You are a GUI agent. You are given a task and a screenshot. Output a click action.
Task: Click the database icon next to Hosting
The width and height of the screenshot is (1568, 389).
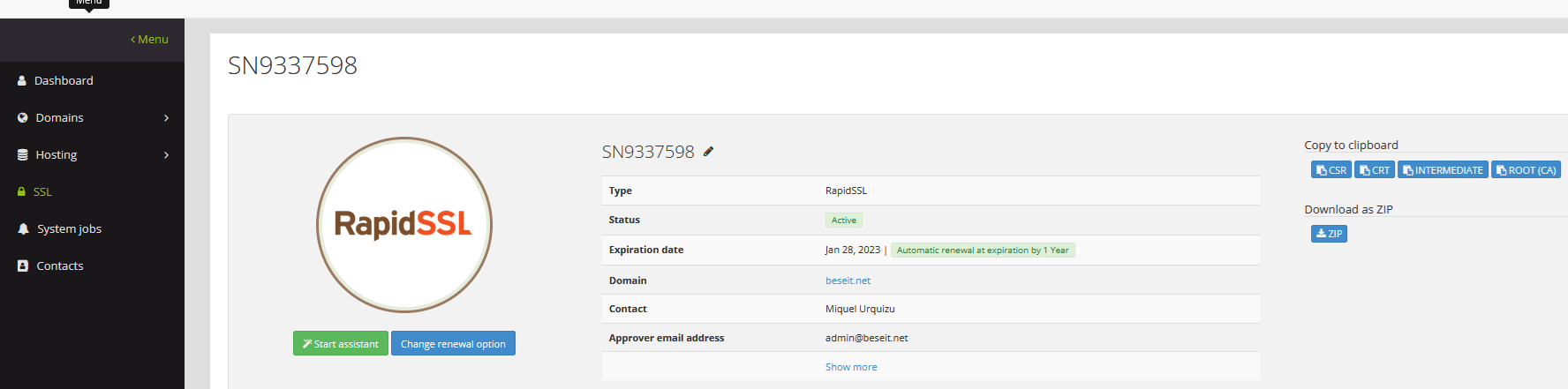point(23,154)
